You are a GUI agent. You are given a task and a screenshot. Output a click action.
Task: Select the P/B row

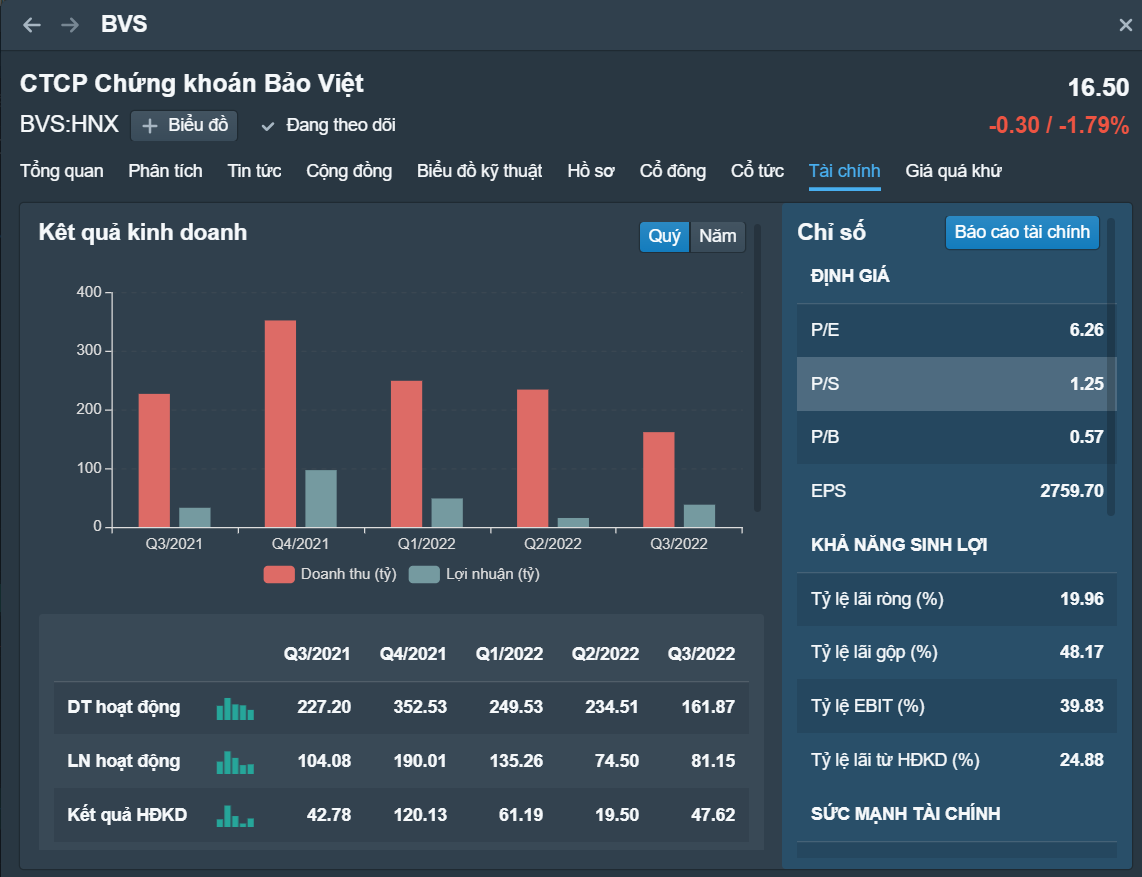pyautogui.click(x=956, y=437)
